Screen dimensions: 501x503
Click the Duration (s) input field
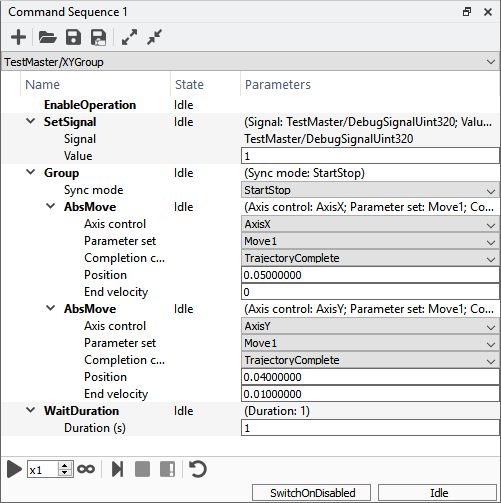click(370, 428)
